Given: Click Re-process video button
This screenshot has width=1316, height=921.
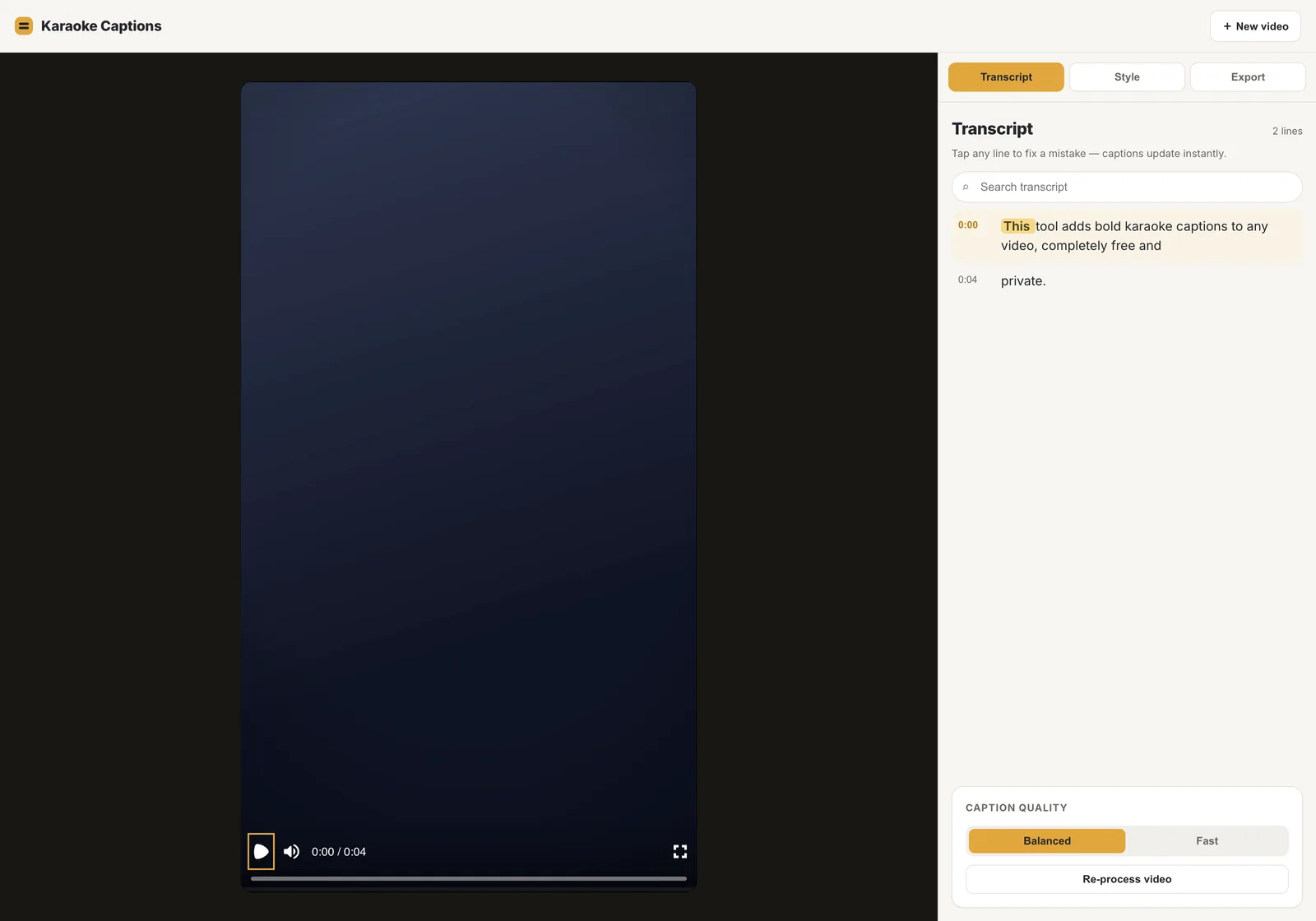Looking at the screenshot, I should pyautogui.click(x=1127, y=879).
